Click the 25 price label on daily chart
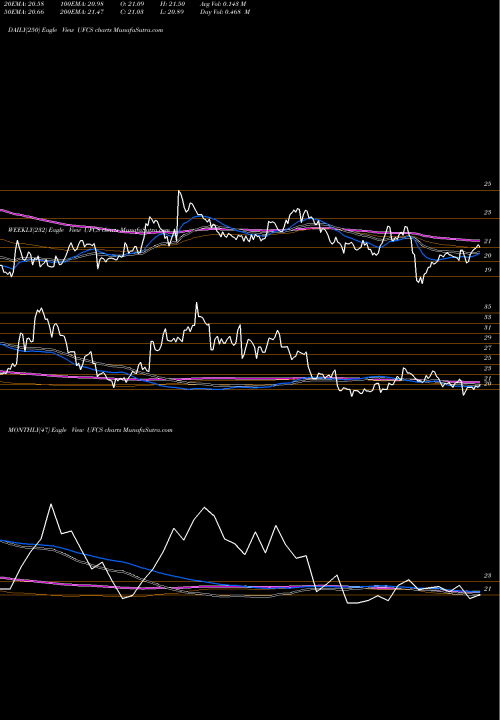Image resolution: width=500 pixels, height=720 pixels. [488, 184]
